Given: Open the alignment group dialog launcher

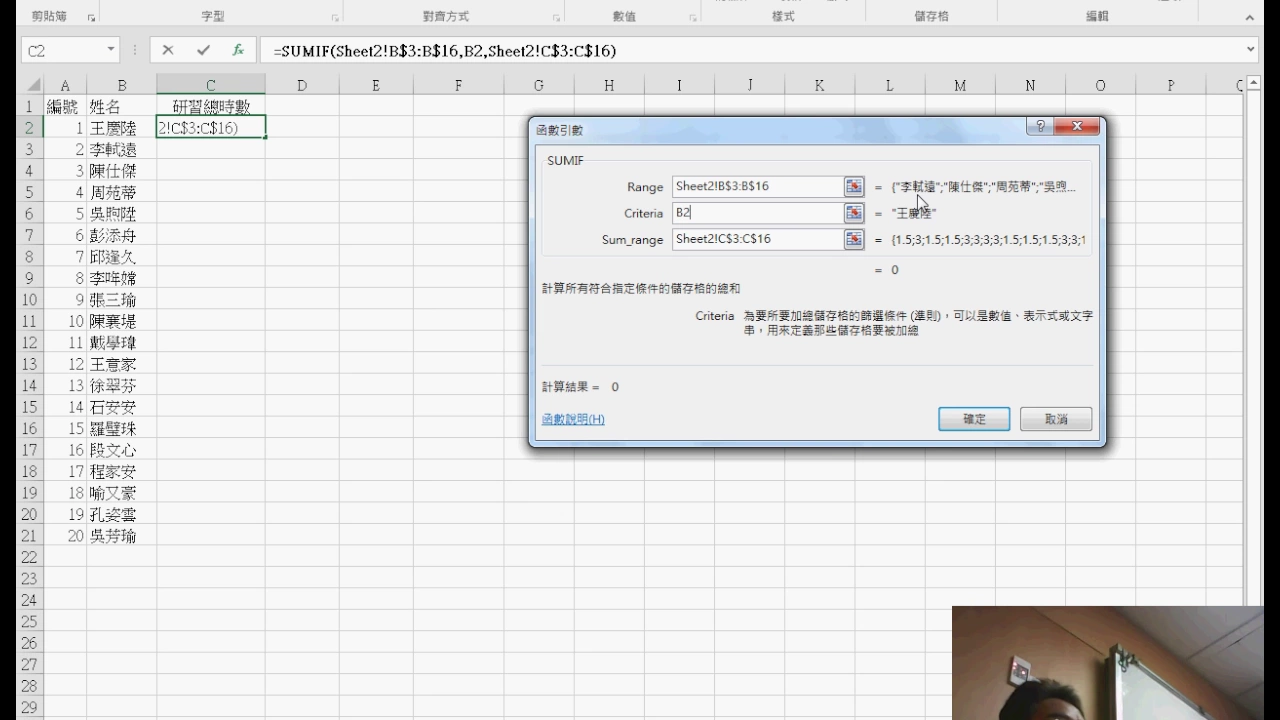Looking at the screenshot, I should tap(556, 18).
